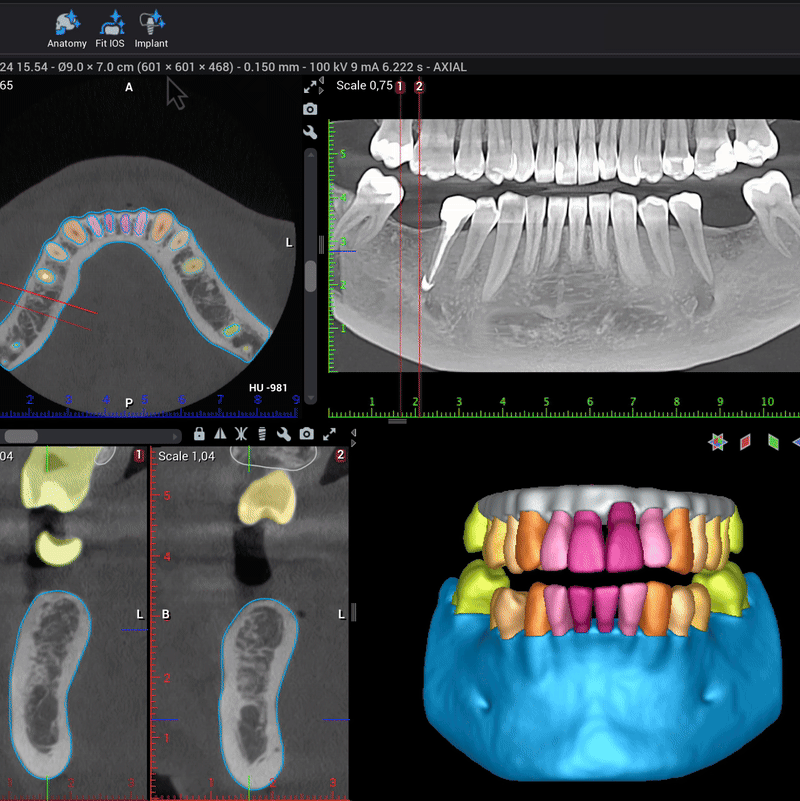
Task: Select cross-section marker 1 on panoramic
Action: pos(400,87)
